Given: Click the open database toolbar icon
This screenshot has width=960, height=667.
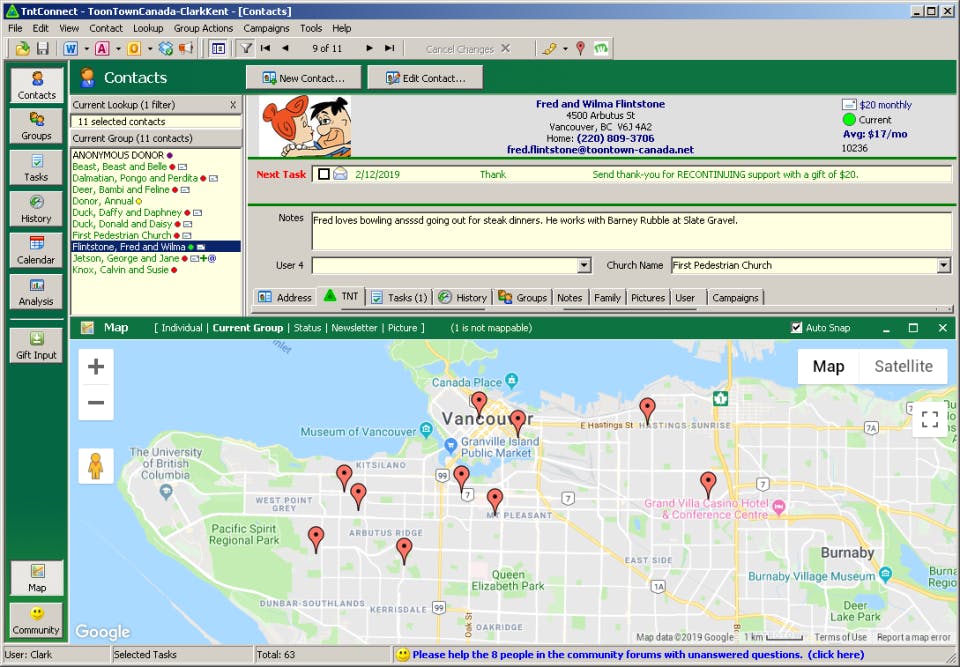Looking at the screenshot, I should [23, 48].
